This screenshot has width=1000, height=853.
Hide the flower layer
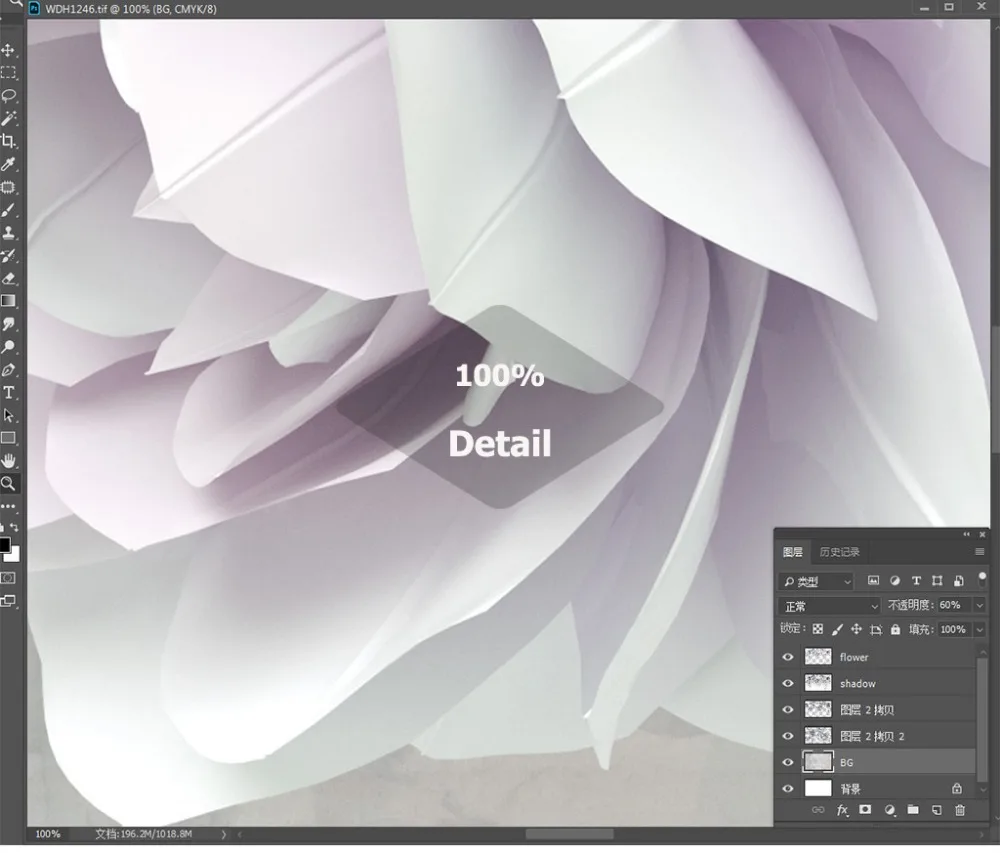[x=788, y=657]
